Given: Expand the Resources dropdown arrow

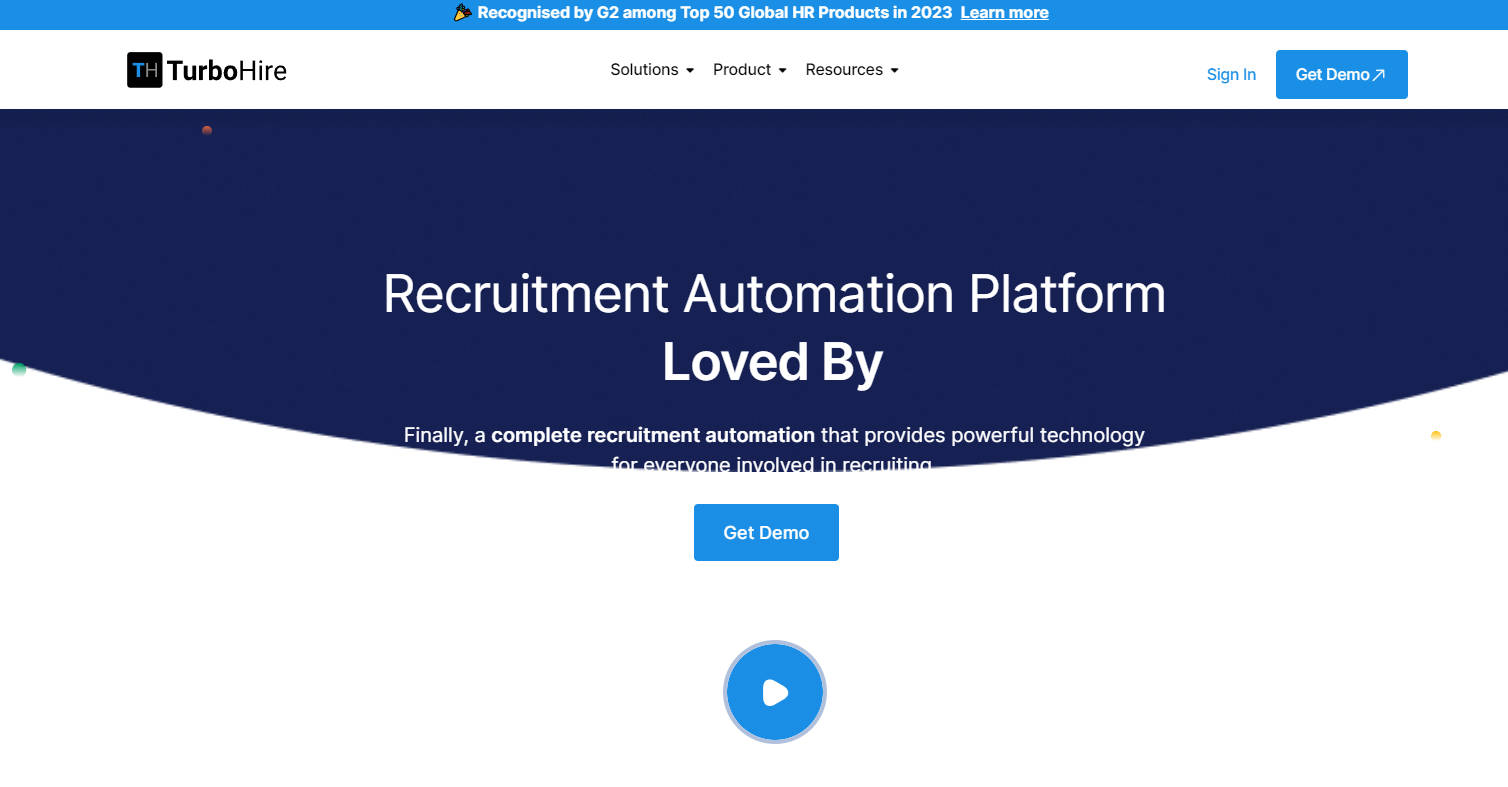Looking at the screenshot, I should click(894, 71).
